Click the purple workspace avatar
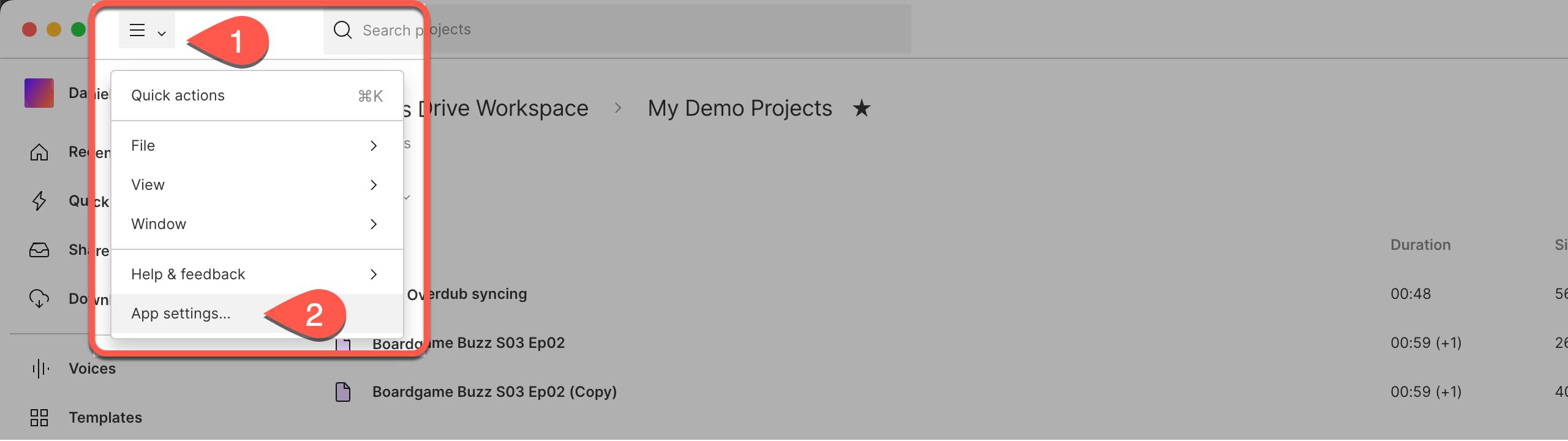This screenshot has width=1568, height=441. point(39,93)
